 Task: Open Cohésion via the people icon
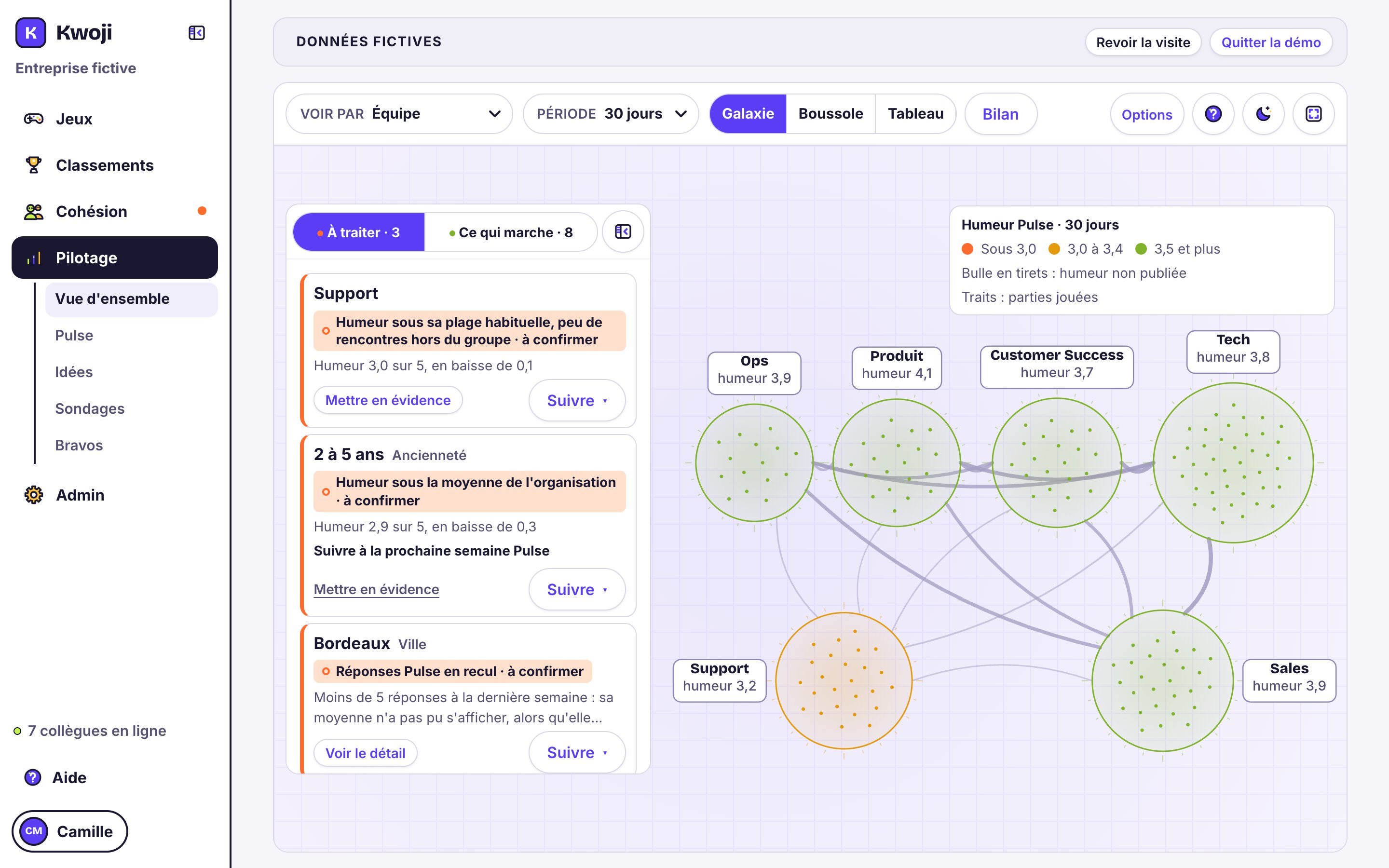tap(33, 211)
